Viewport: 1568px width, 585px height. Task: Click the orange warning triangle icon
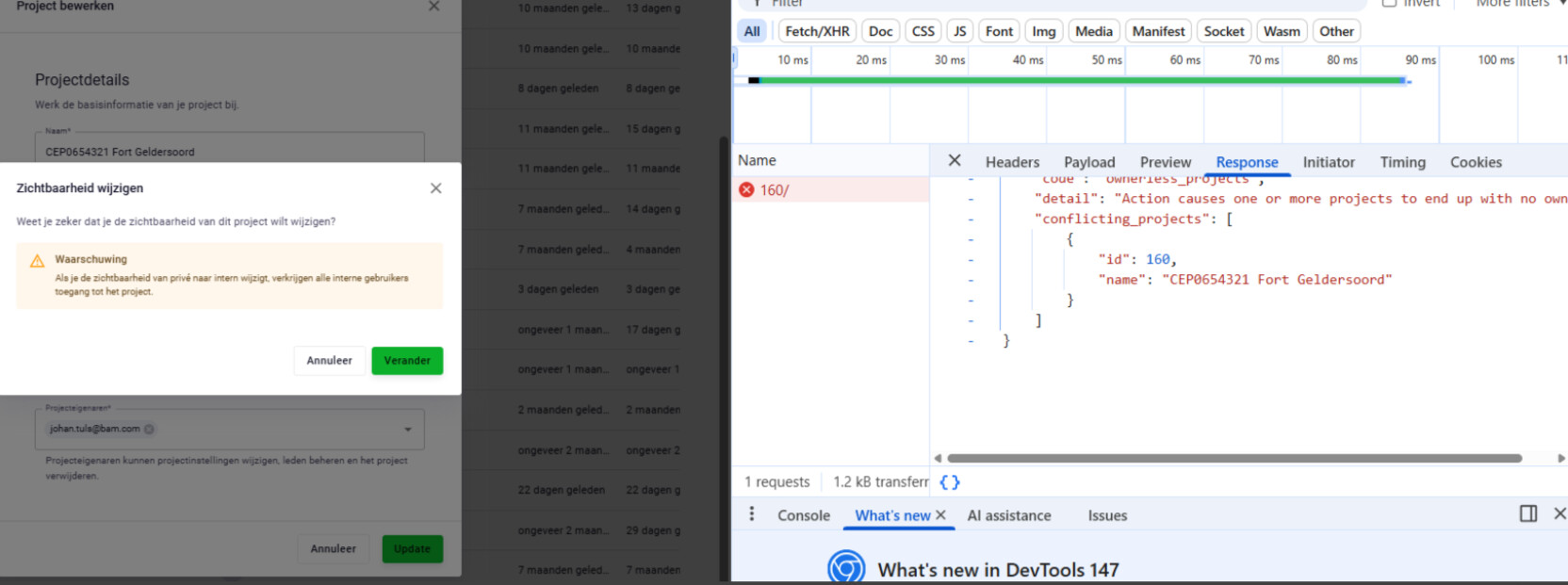pos(38,261)
